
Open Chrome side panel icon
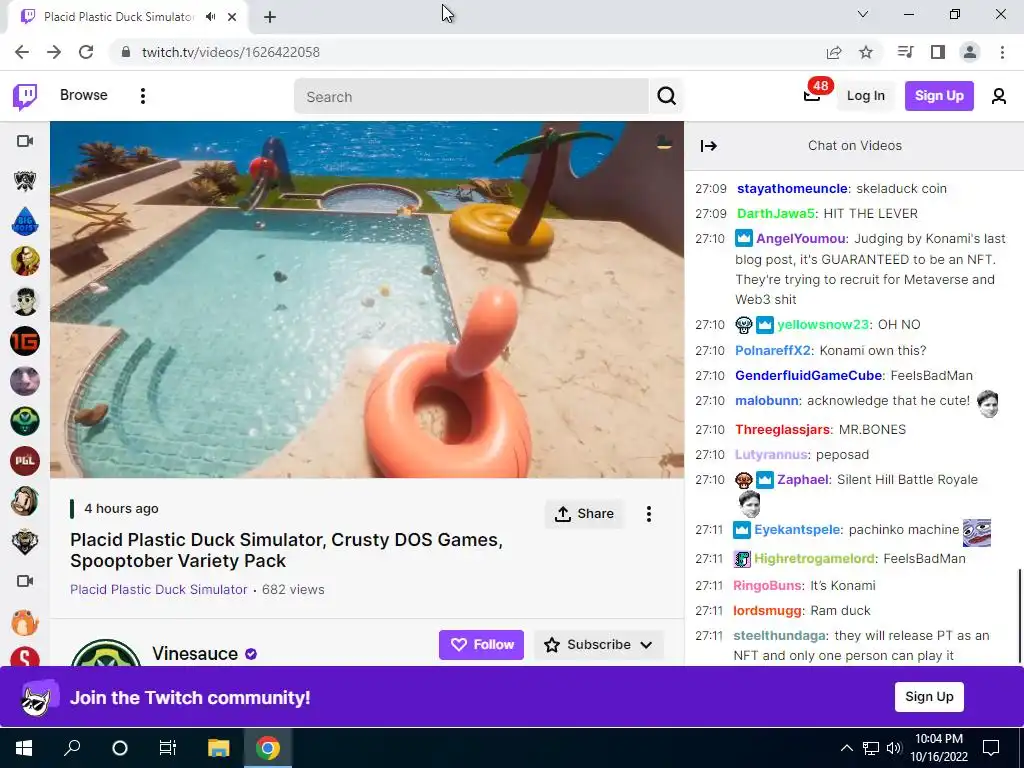938,52
